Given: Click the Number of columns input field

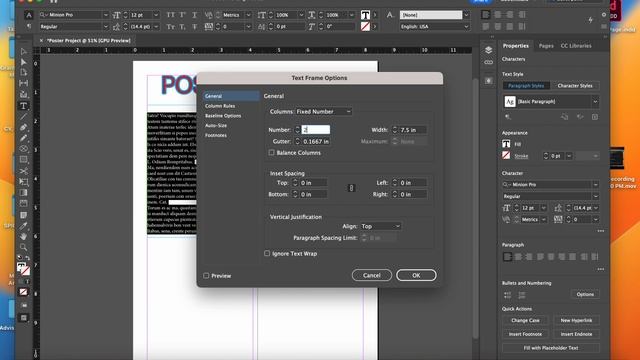Looking at the screenshot, I should tap(316, 130).
